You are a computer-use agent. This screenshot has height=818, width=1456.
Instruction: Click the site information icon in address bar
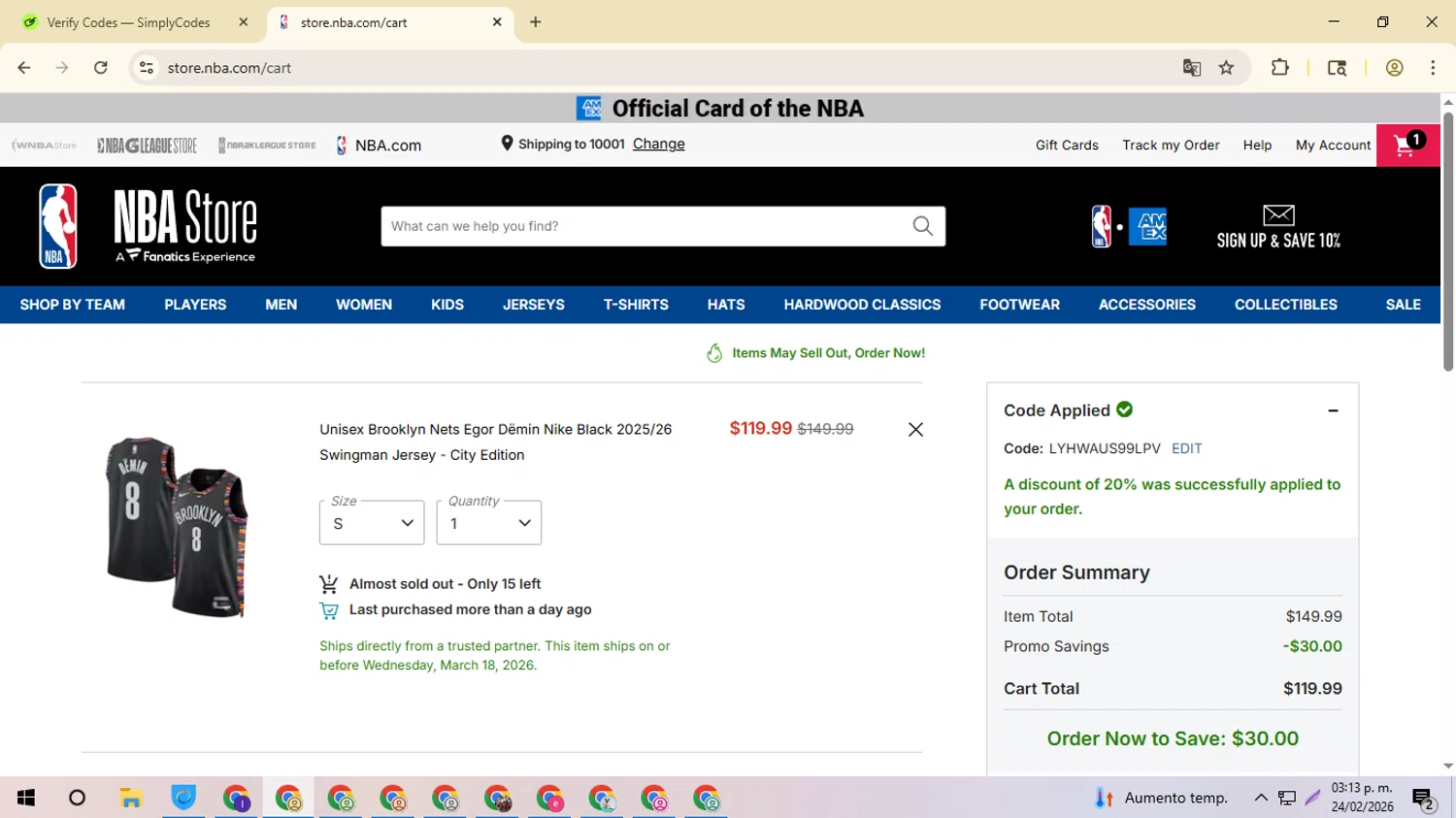click(x=147, y=68)
